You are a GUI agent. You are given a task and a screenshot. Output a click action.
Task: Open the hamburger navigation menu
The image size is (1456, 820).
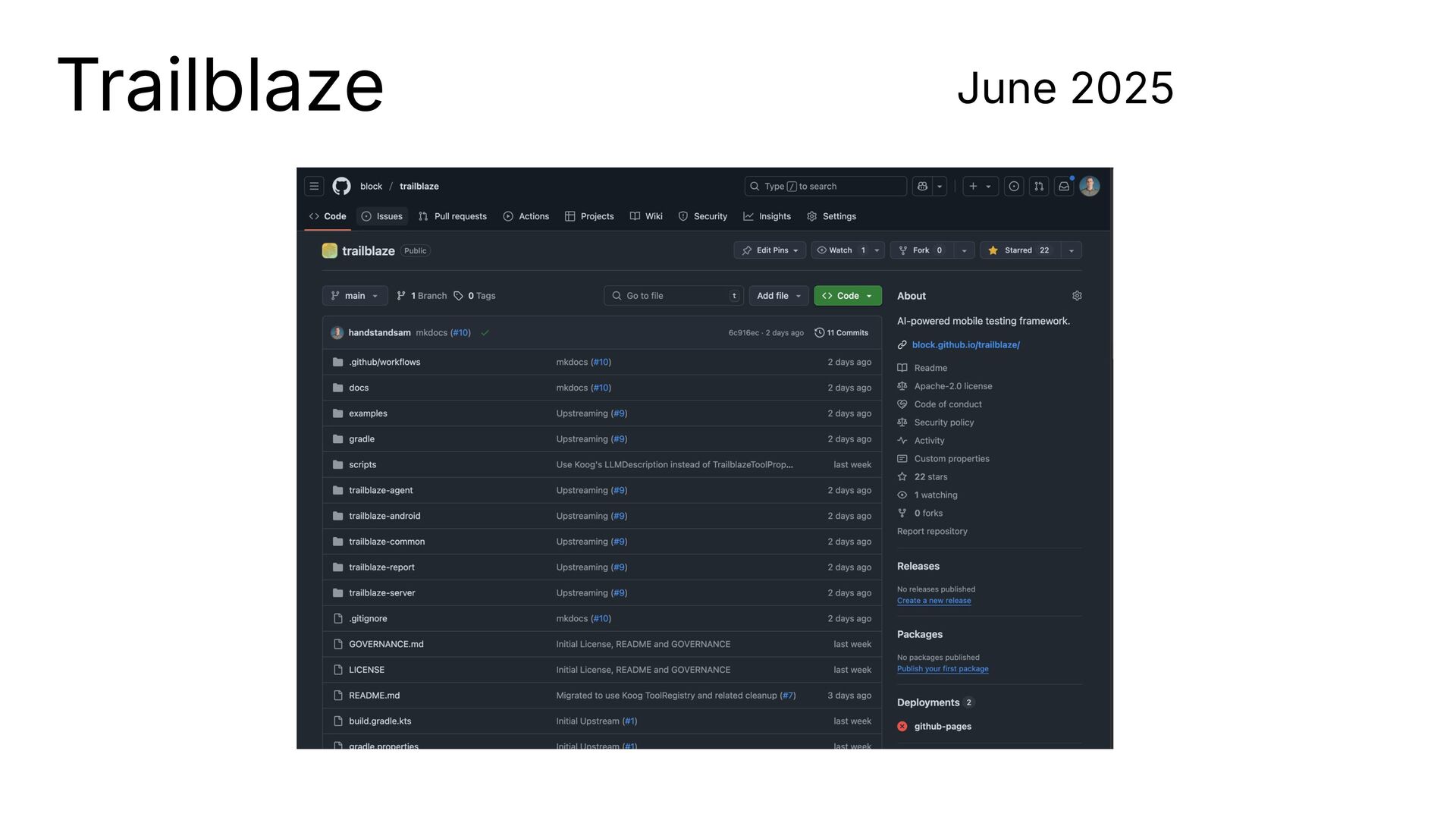coord(314,186)
